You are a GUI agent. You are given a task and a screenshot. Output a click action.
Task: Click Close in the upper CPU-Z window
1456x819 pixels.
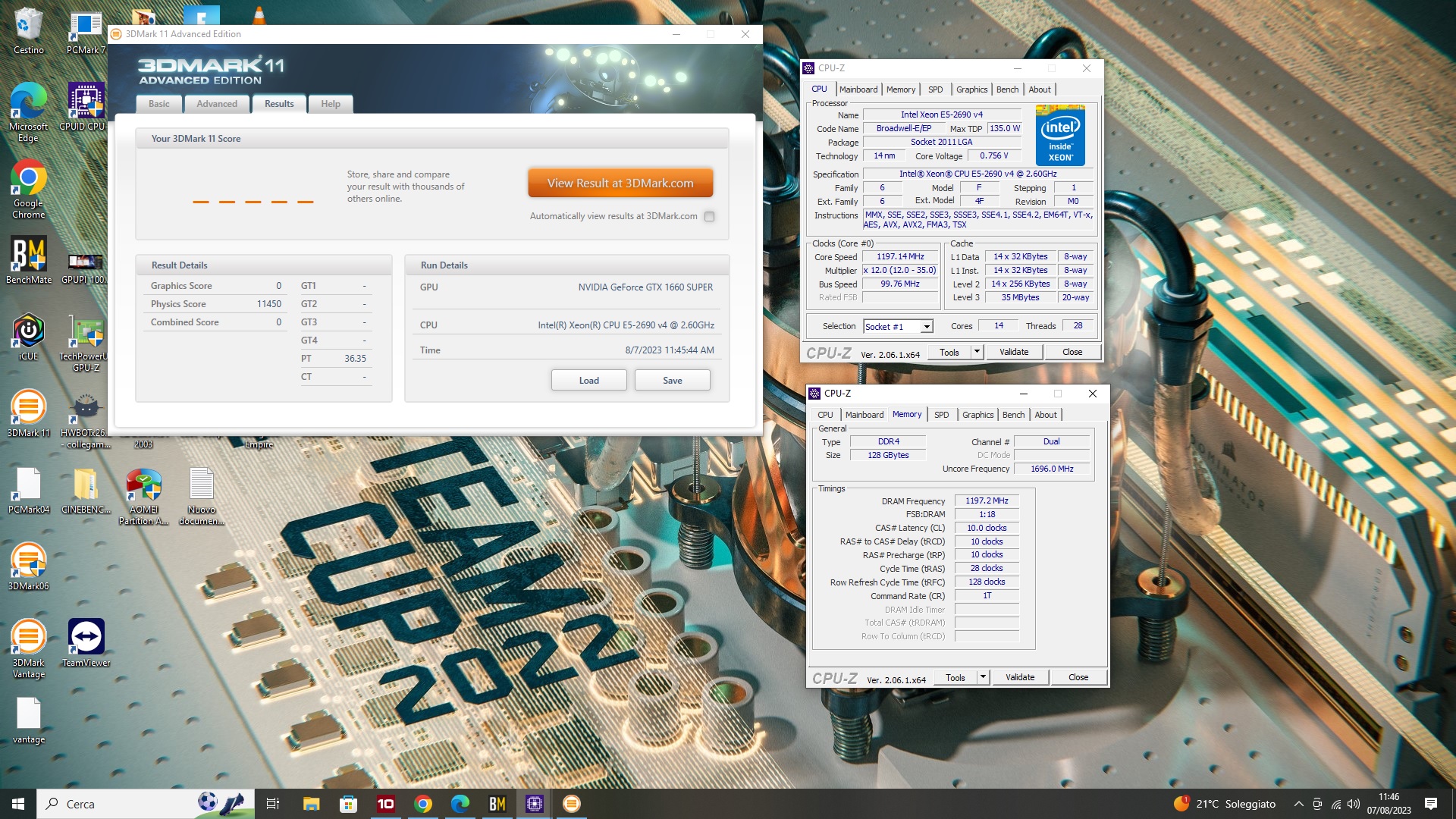coord(1072,352)
